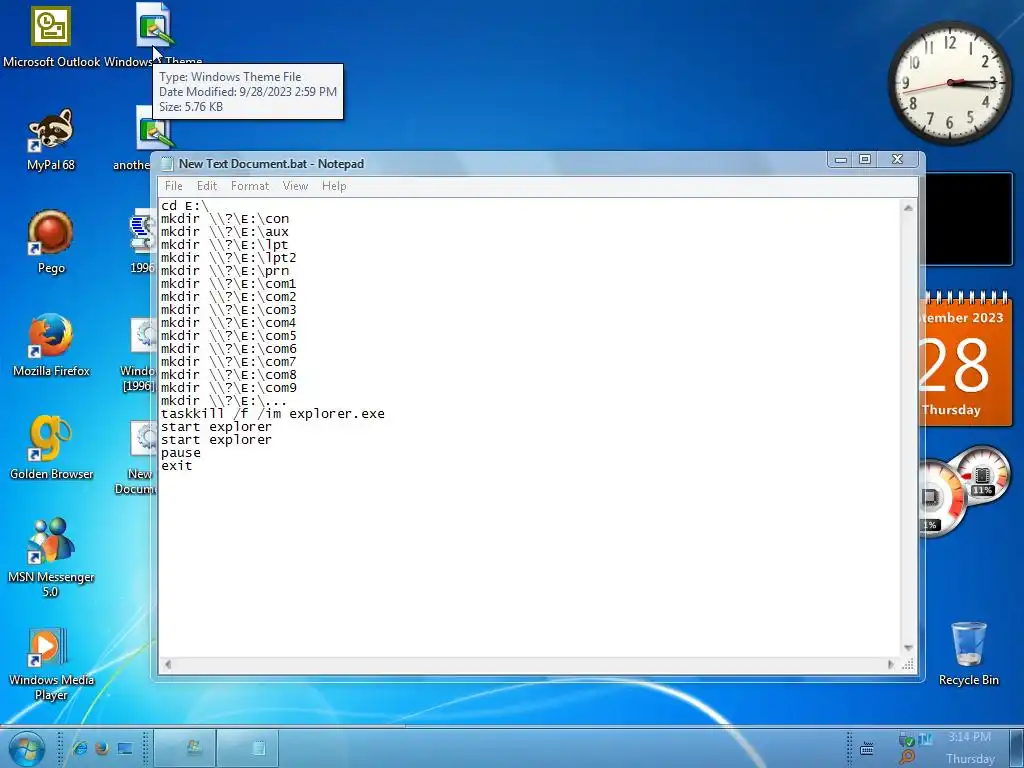Click the network tray icon
1024x768 pixels.
(925, 740)
